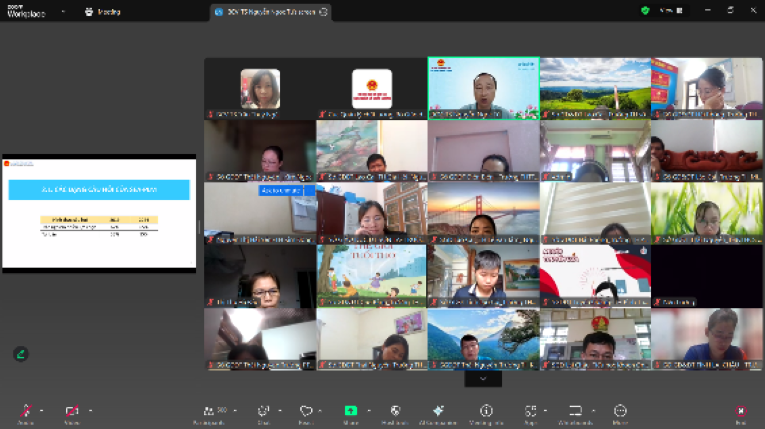Viewport: 765px width, 429px height.
Task: Unmute the microphone using the Audio icon
Action: (26, 411)
